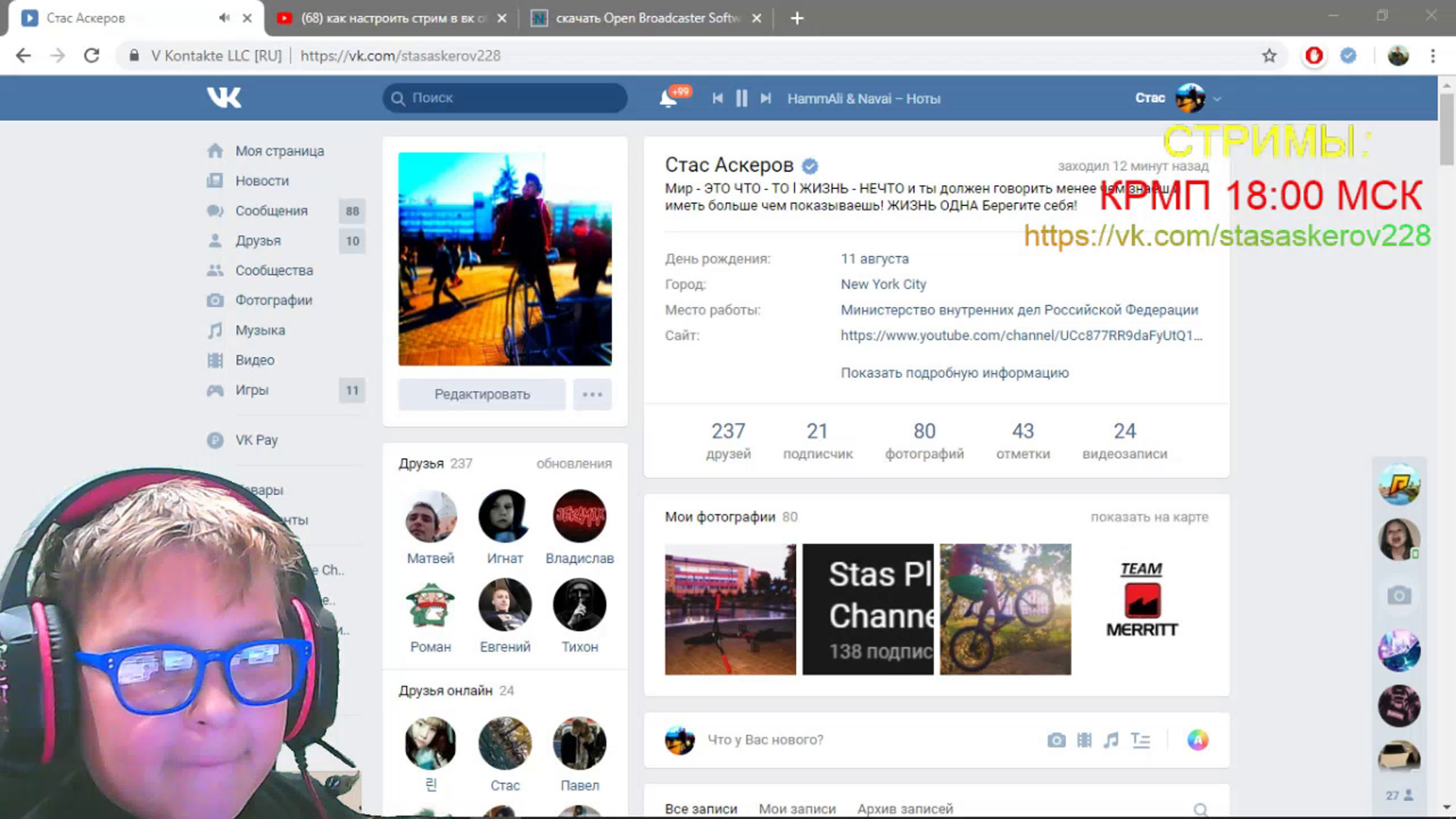Open the Министерство внутренних дел workplace link
The width and height of the screenshot is (1456, 819).
[1019, 310]
